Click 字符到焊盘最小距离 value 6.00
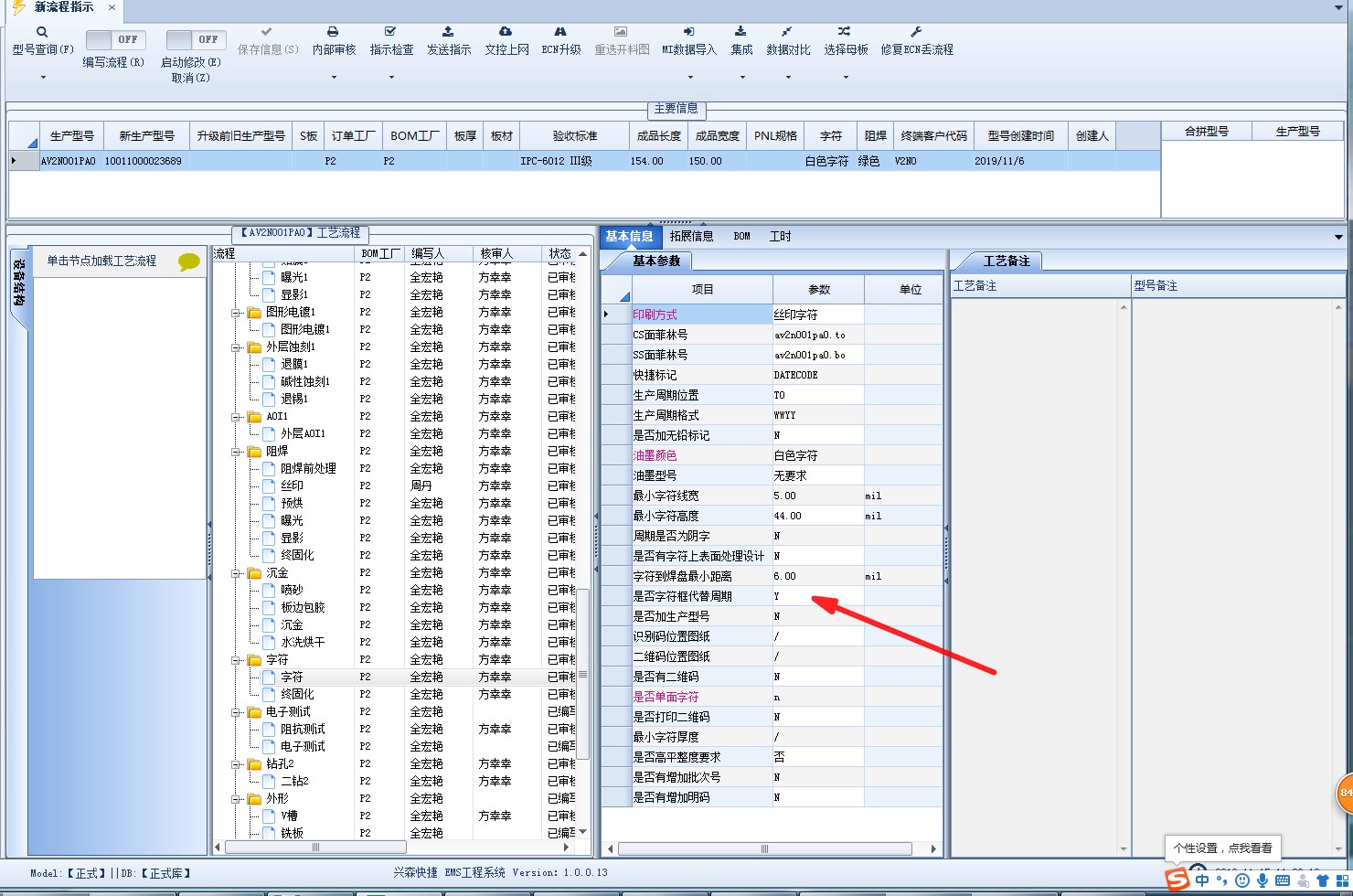The height and width of the screenshot is (896, 1353). [x=818, y=577]
